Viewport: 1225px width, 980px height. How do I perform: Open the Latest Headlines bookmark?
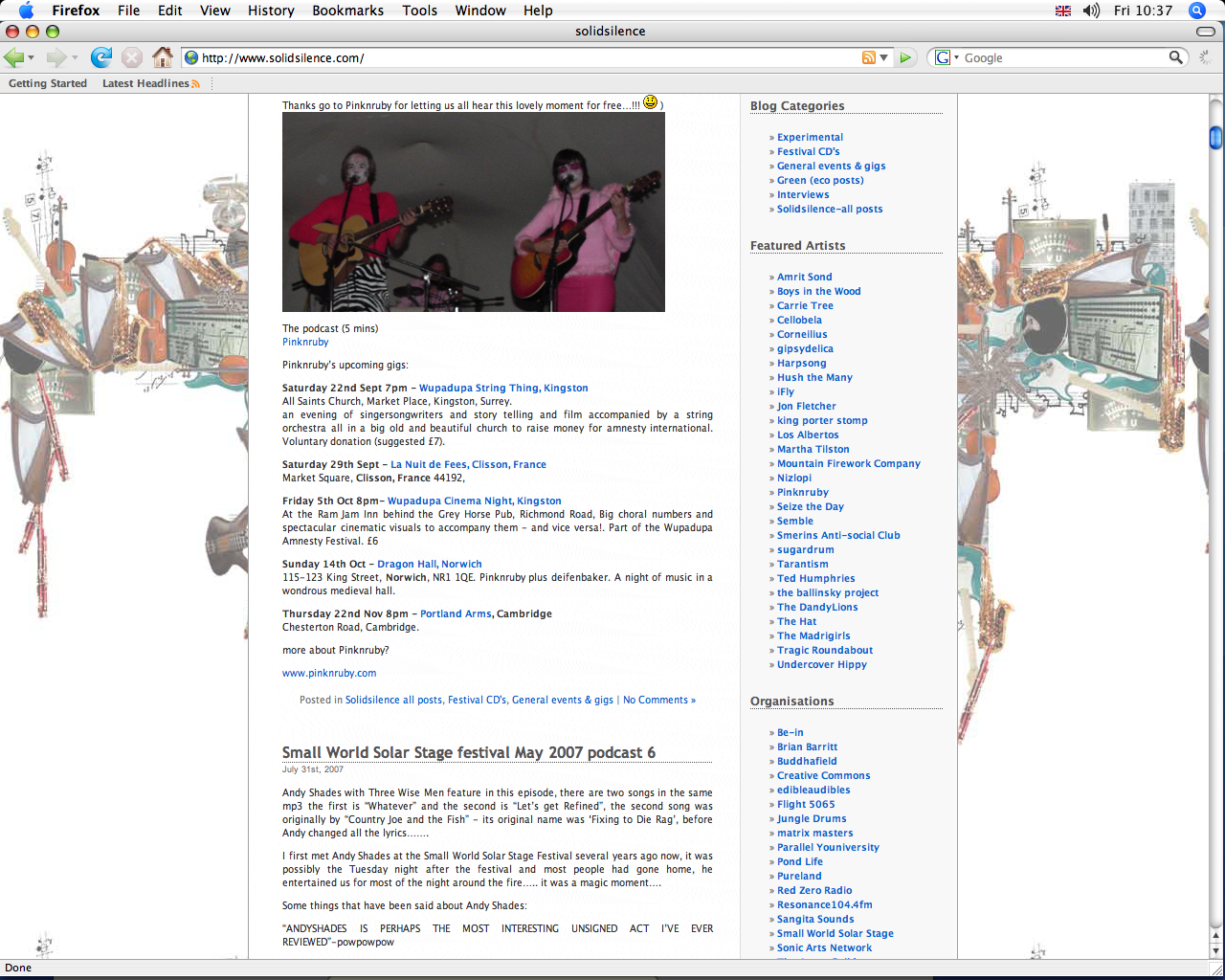coord(150,83)
